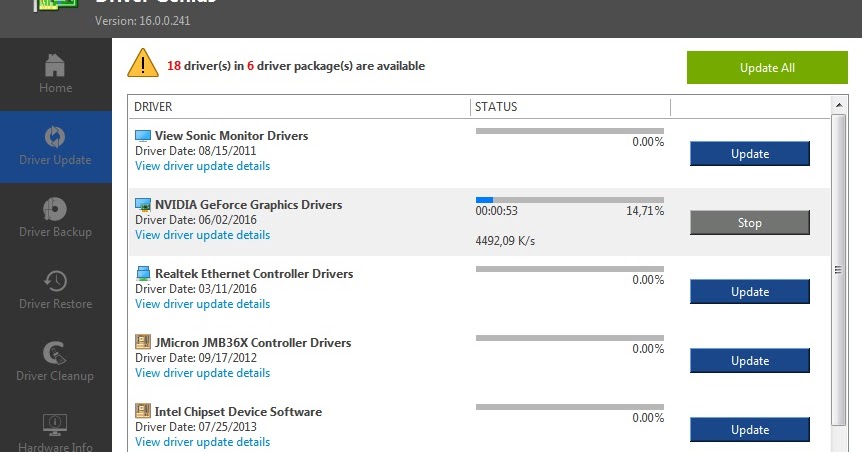
Task: Click the Realtek Ethernet network icon
Action: click(x=143, y=273)
